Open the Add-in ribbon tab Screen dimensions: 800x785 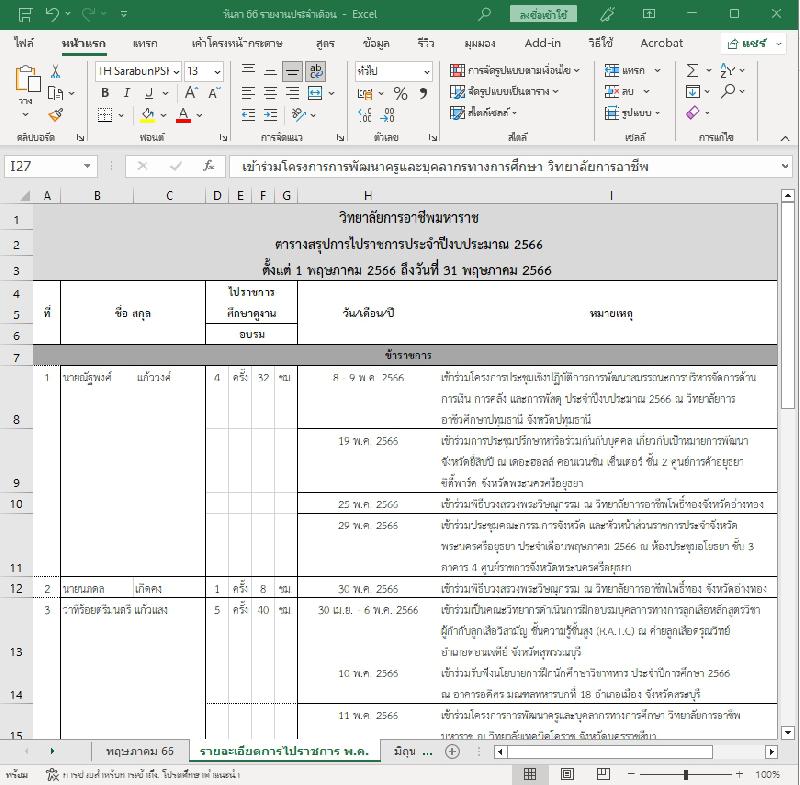(x=542, y=43)
